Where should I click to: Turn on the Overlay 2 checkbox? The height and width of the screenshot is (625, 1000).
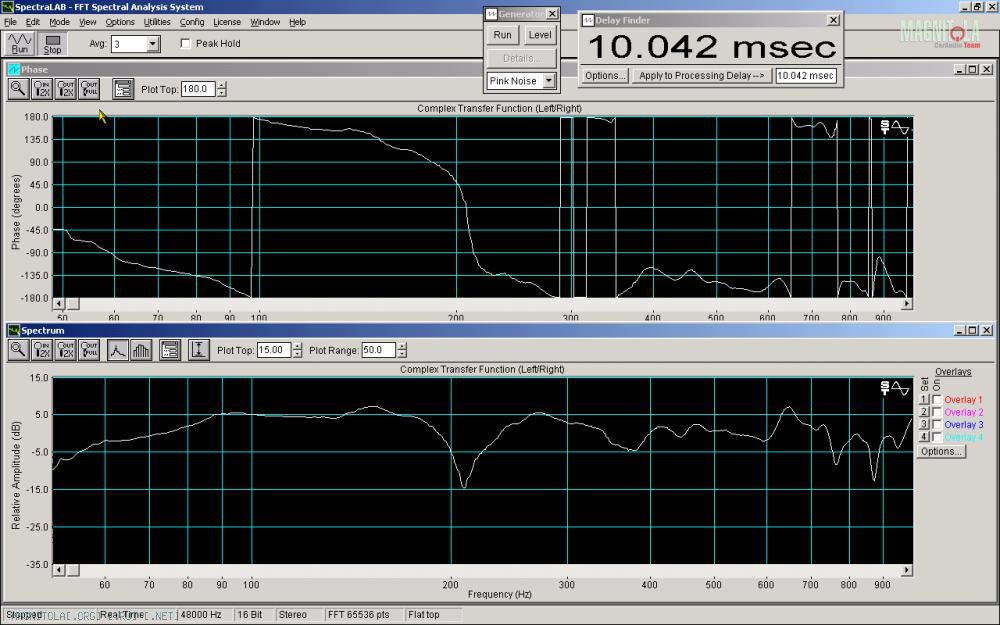pos(937,412)
